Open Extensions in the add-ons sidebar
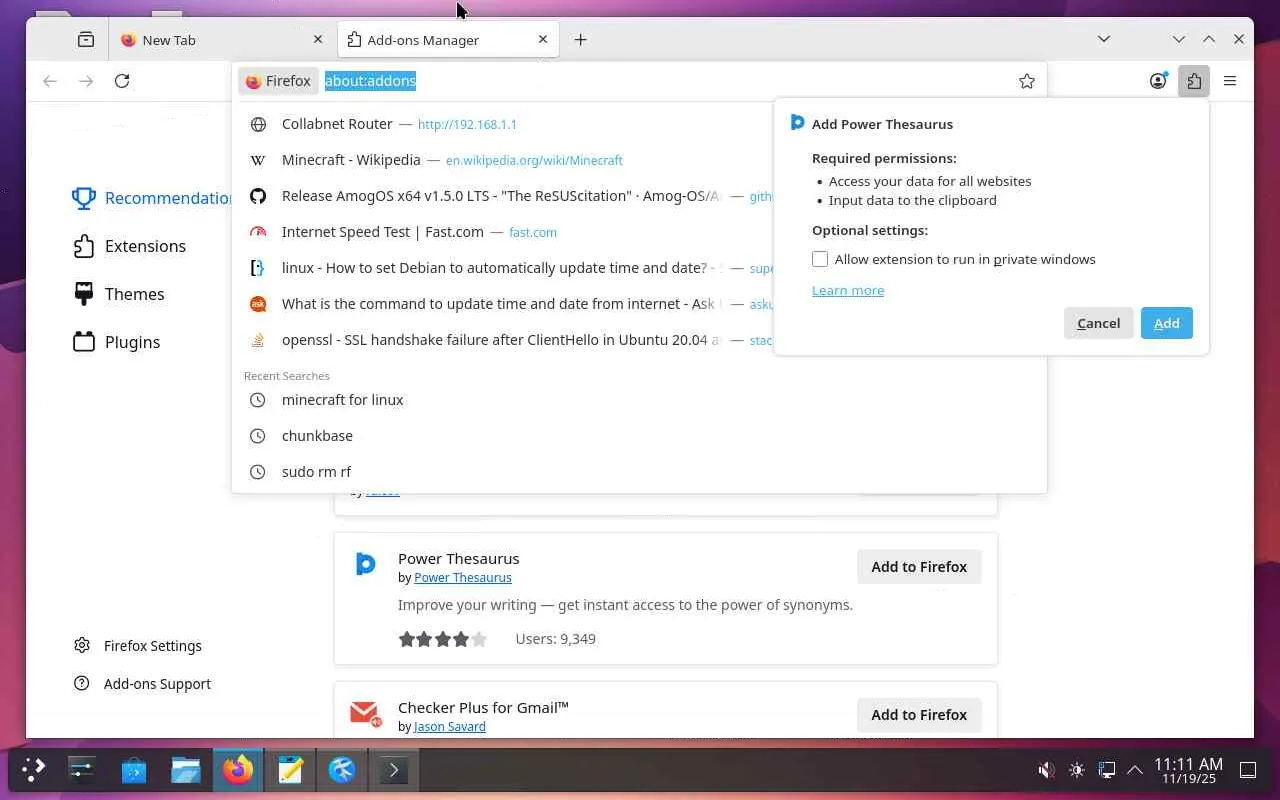 coord(129,246)
